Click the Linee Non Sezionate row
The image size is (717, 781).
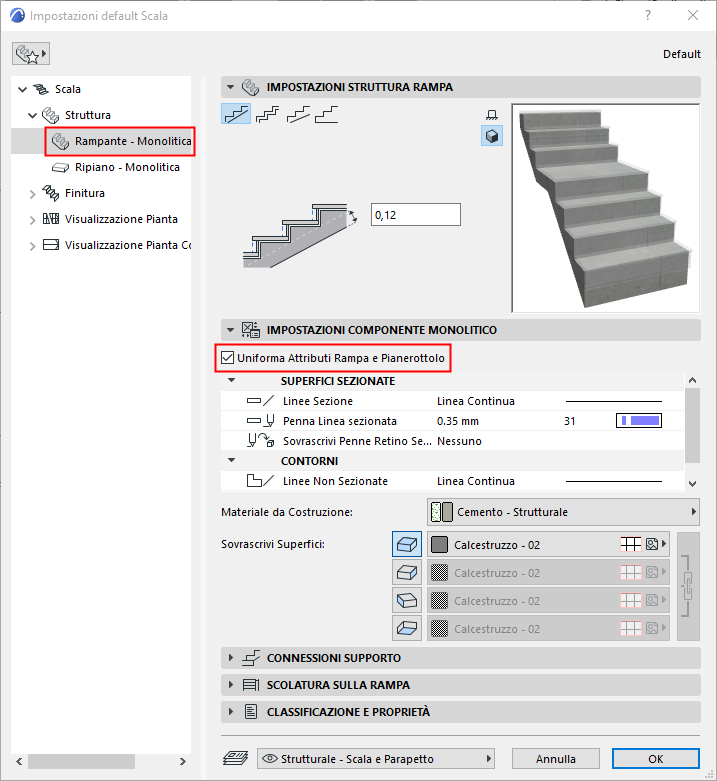coord(452,481)
